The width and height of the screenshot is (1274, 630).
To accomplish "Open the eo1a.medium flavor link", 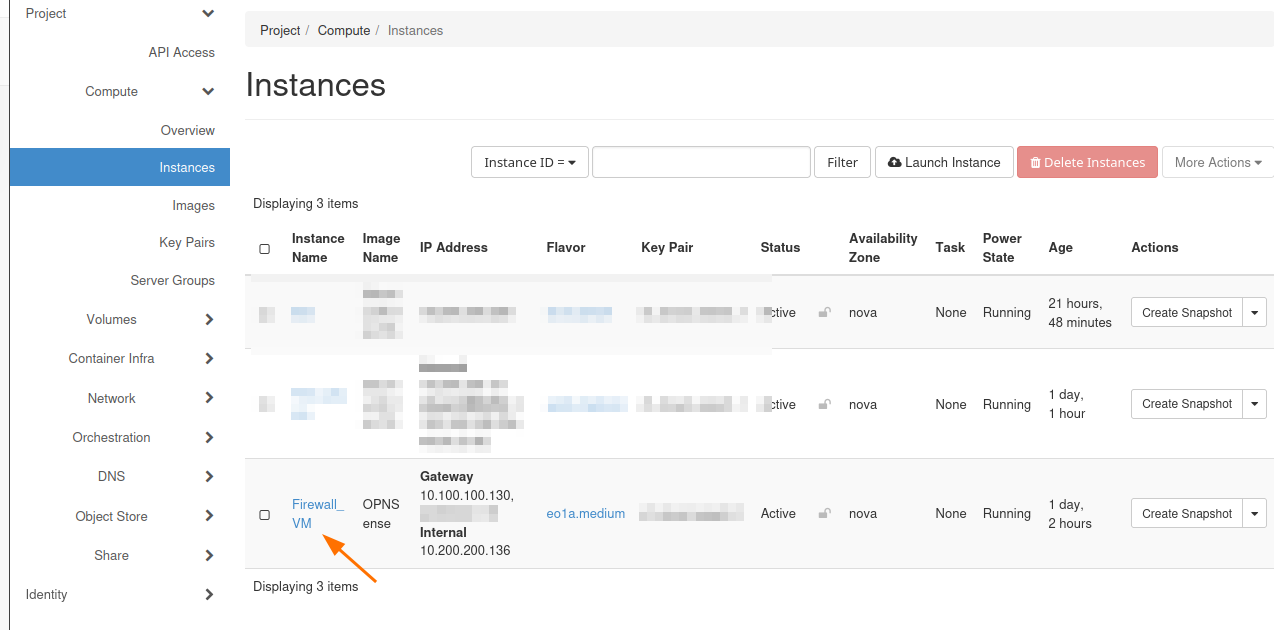I will point(585,514).
